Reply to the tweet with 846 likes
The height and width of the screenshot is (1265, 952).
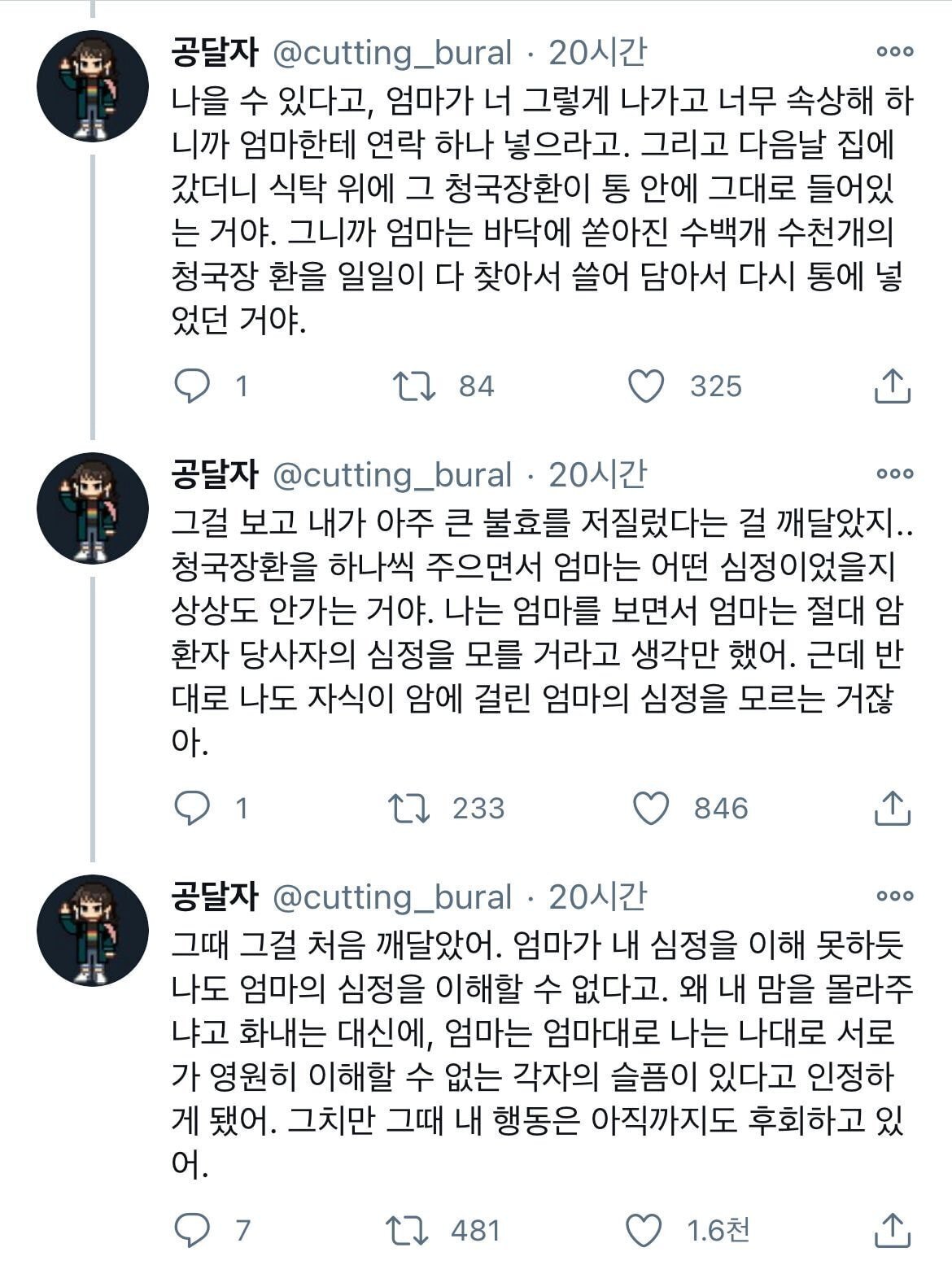[x=193, y=808]
